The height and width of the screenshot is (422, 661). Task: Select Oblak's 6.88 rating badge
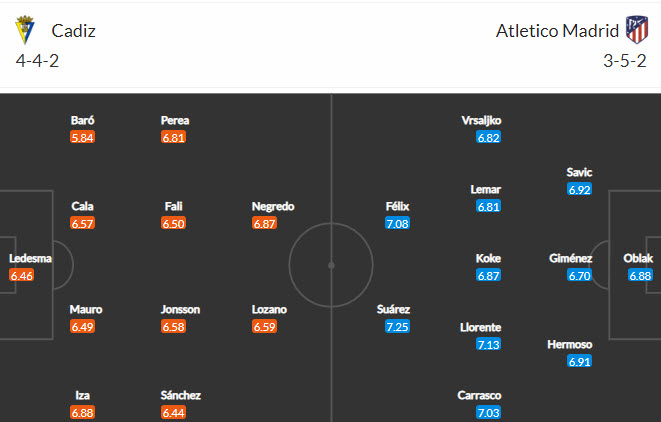pyautogui.click(x=640, y=275)
